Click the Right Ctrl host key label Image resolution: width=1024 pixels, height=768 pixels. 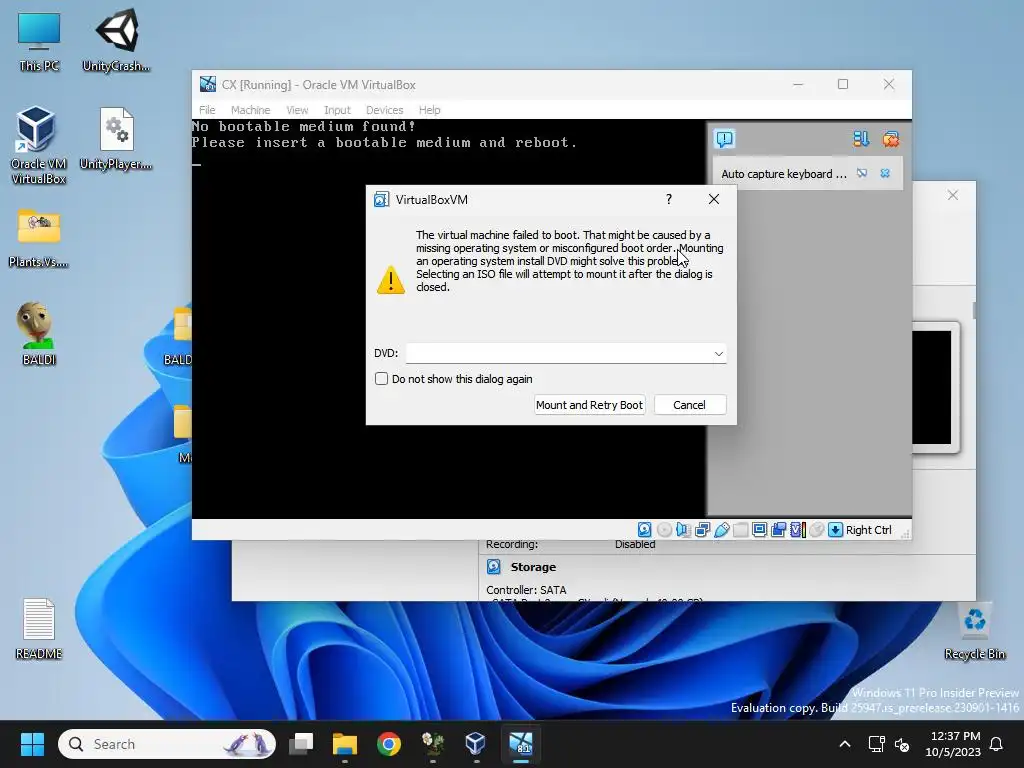coord(869,530)
